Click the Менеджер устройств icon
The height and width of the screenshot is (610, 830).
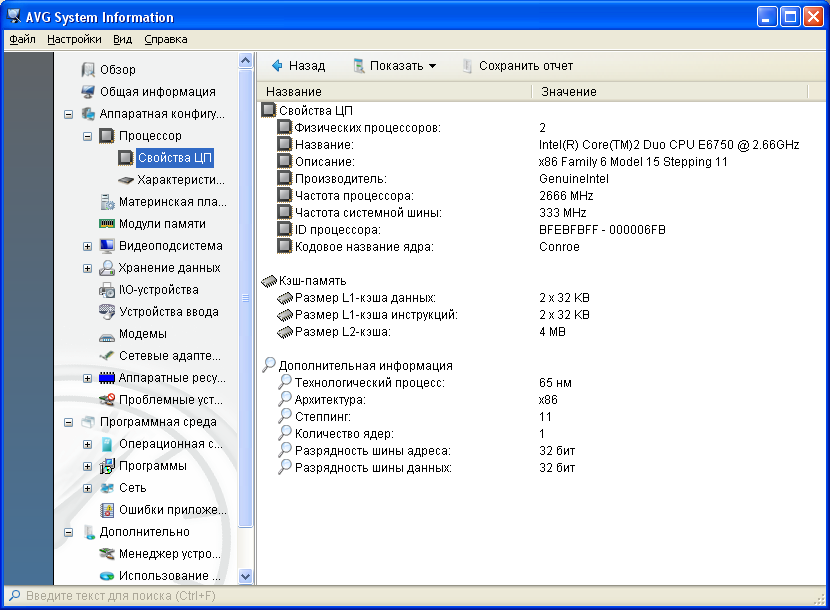point(107,554)
